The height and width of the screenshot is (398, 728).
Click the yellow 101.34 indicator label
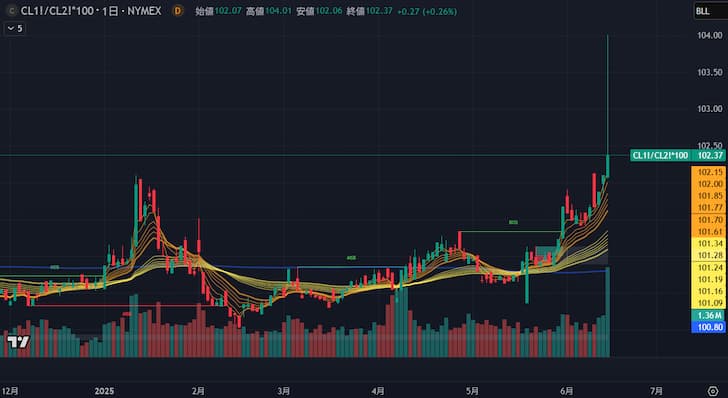(708, 244)
